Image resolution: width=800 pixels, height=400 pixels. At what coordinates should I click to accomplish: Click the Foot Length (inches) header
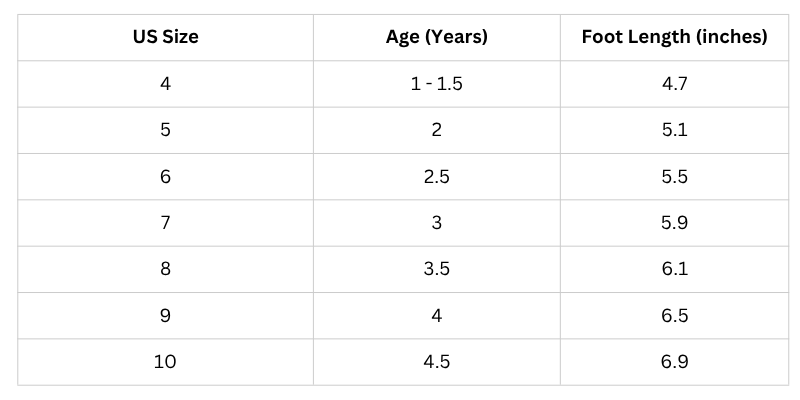674,38
